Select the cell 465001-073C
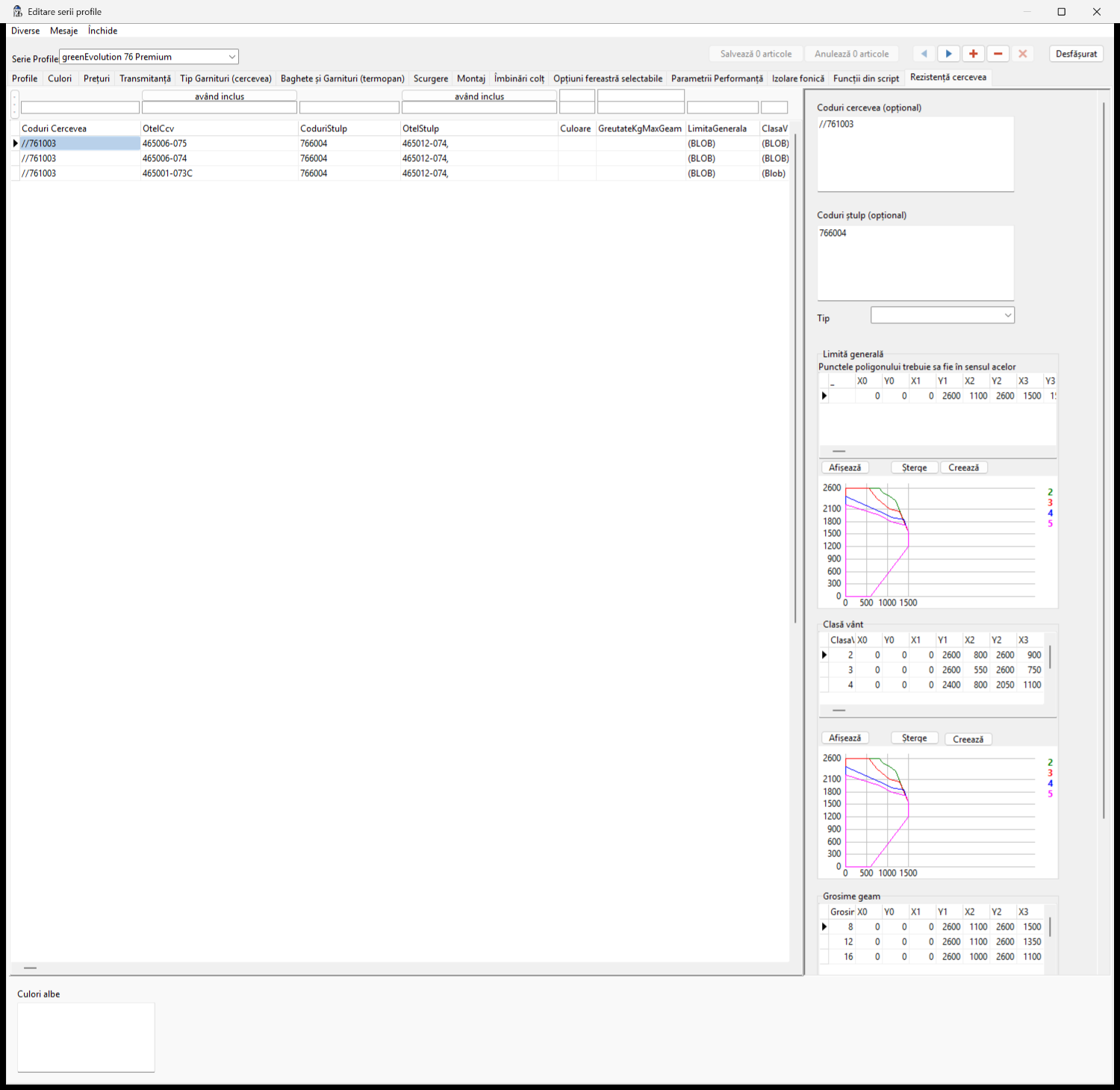 (x=219, y=173)
